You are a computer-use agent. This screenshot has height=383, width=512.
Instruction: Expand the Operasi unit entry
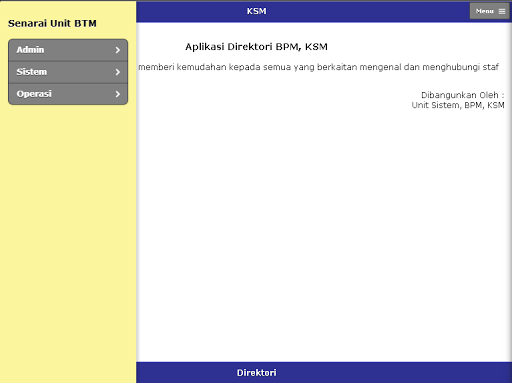pos(68,94)
